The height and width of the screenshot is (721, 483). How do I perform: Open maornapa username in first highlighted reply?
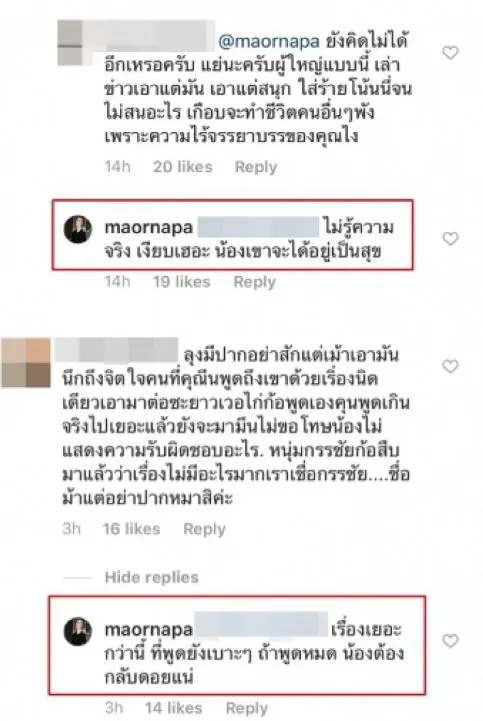tap(149, 227)
